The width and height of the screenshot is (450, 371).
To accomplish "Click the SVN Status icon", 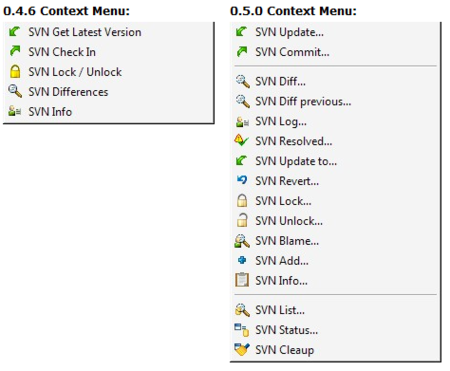I will tap(242, 330).
